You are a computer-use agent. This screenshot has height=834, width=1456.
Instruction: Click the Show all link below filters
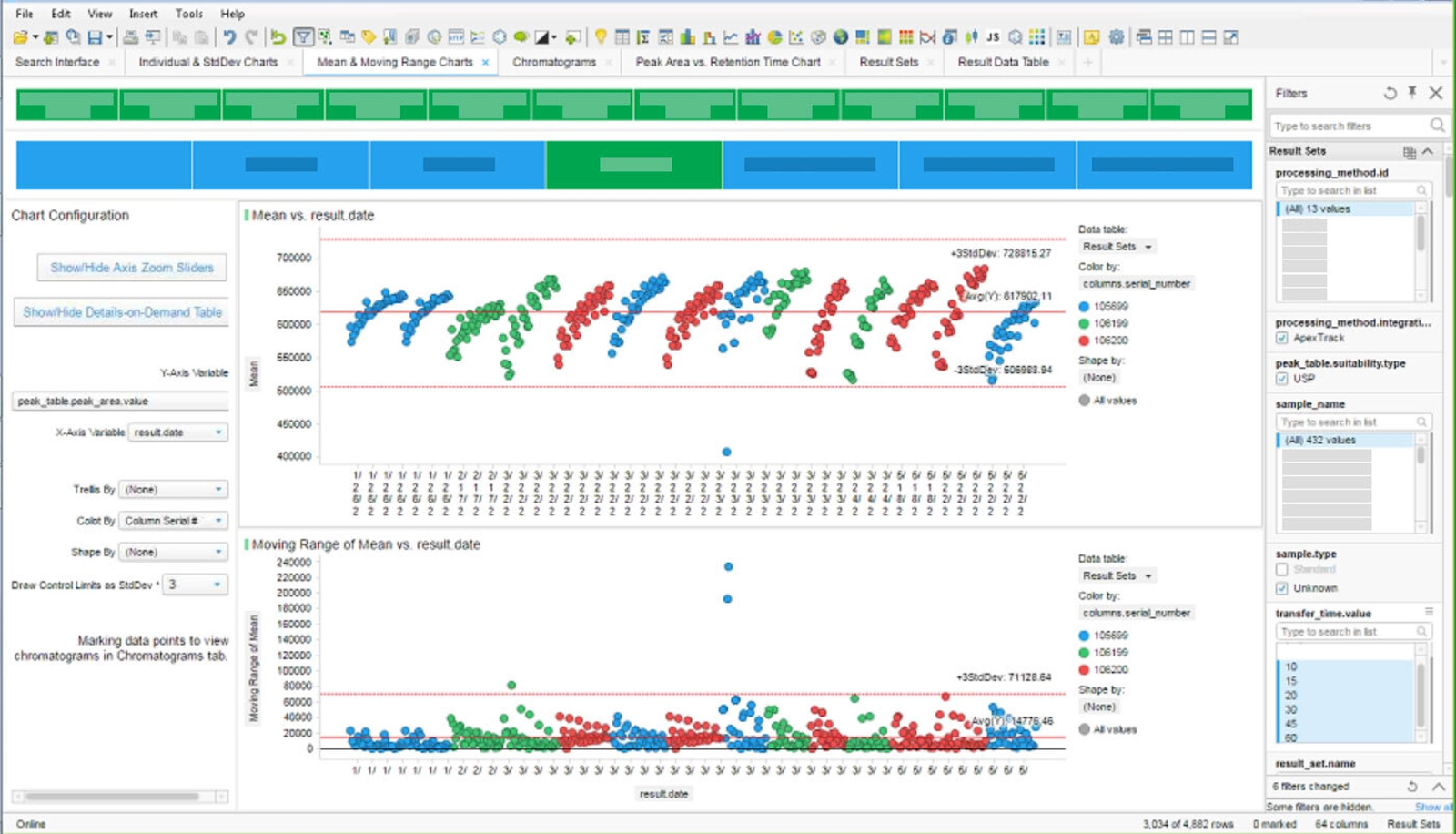click(x=1433, y=807)
